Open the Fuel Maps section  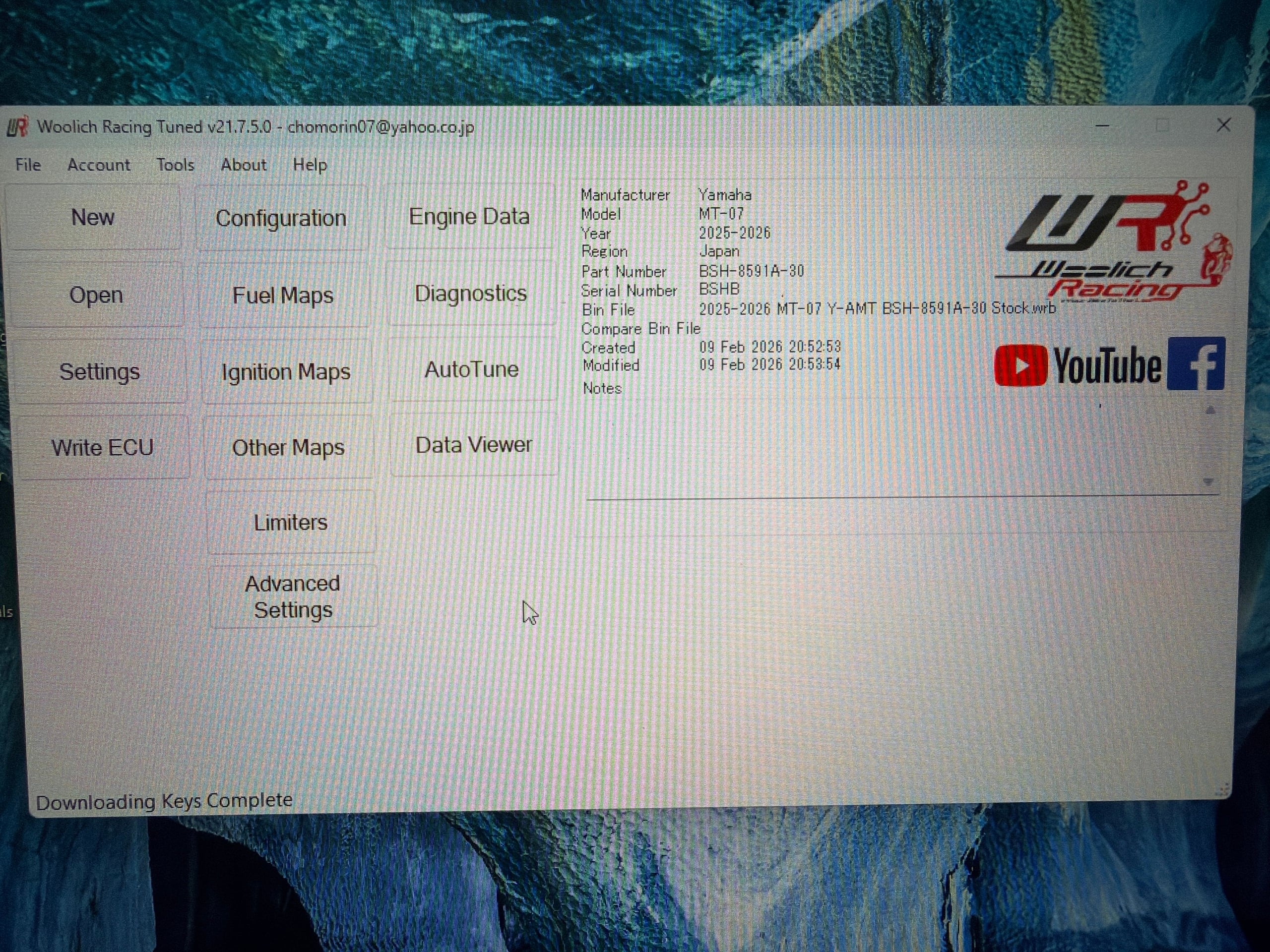[x=283, y=296]
